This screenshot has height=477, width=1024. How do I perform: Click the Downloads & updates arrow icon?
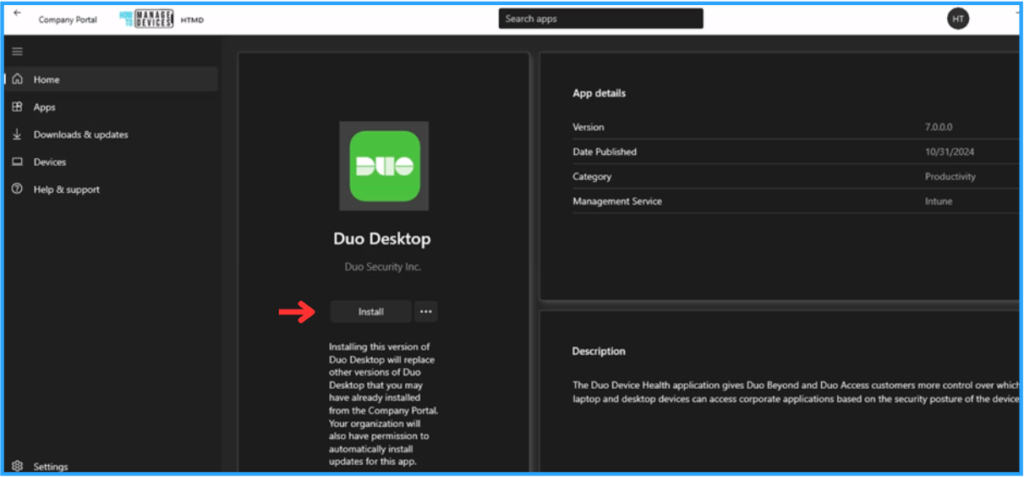tap(18, 134)
